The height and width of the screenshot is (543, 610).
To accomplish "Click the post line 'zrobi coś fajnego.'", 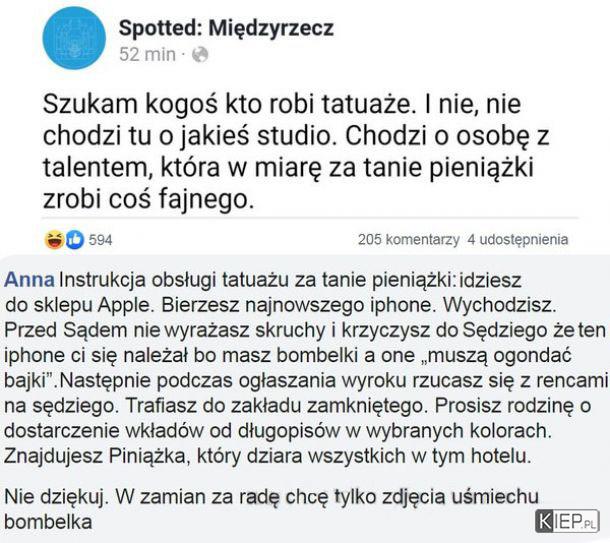I will [x=148, y=200].
